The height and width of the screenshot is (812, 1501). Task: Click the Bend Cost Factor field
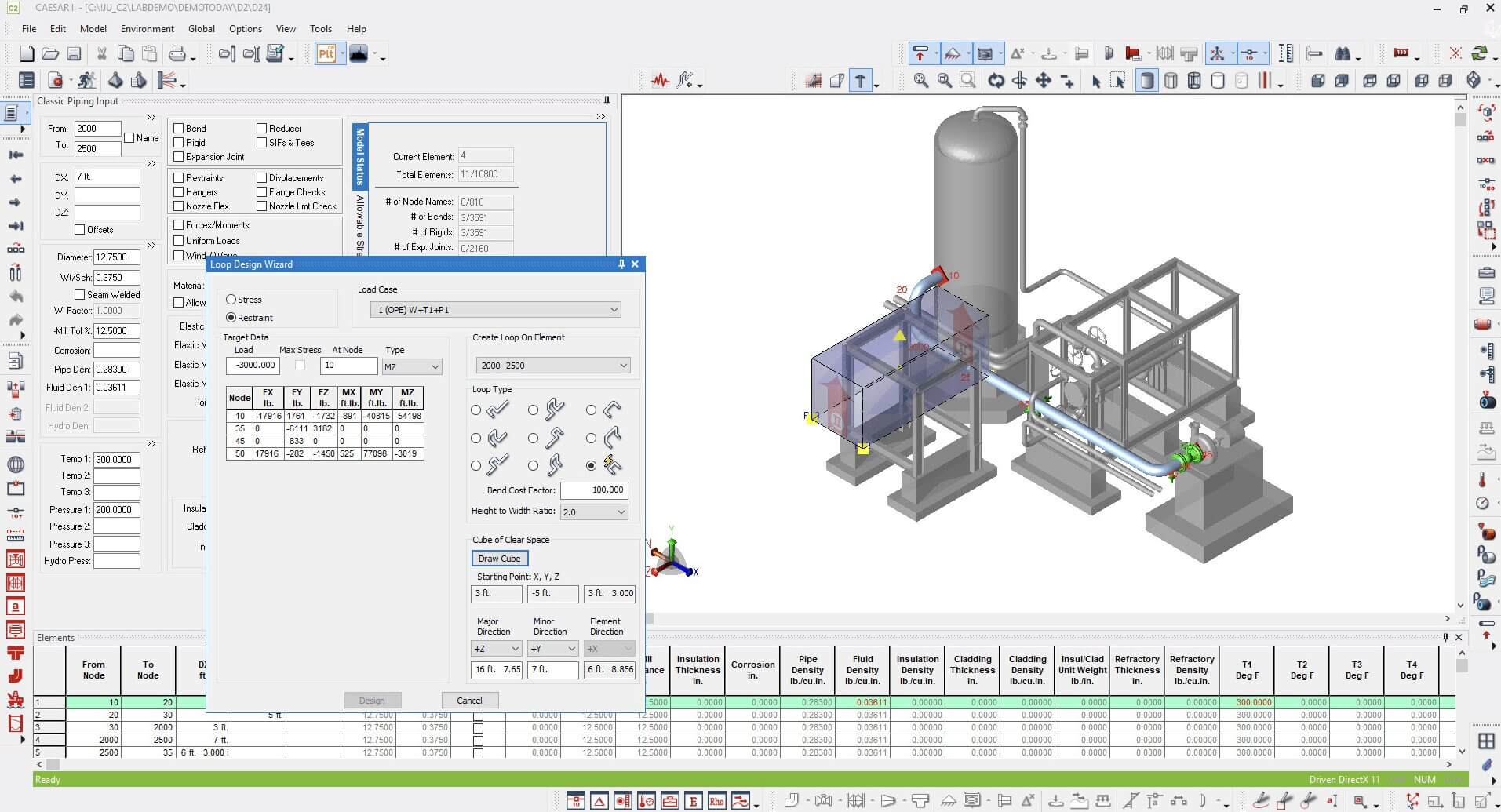click(594, 490)
